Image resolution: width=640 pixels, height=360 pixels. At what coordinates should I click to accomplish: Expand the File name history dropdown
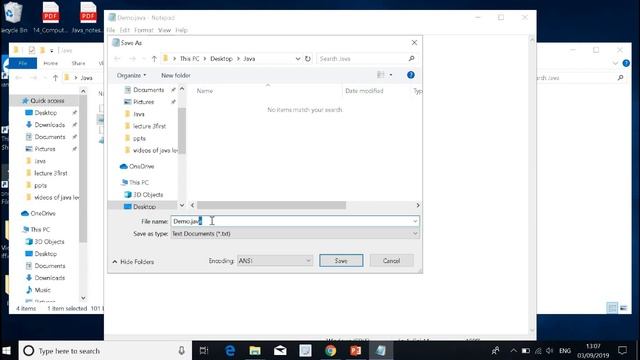[415, 221]
